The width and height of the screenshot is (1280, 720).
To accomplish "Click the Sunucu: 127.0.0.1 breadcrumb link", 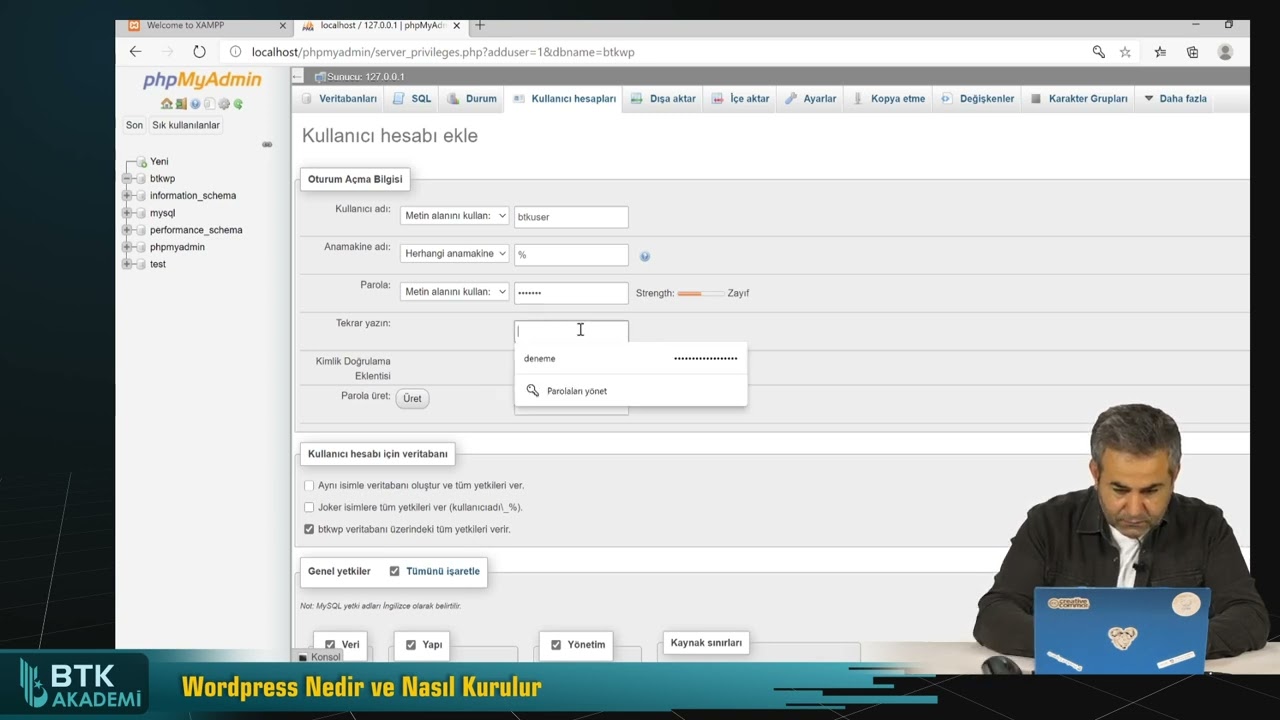I will [365, 76].
